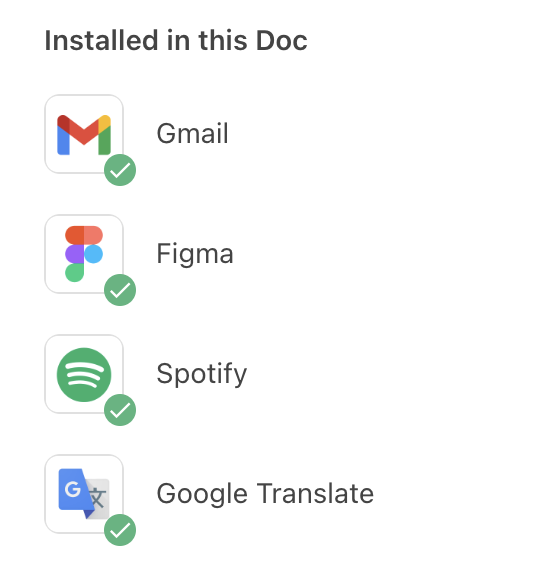558x572 pixels.
Task: Click the green checkmark on Google Translate
Action: pyautogui.click(x=120, y=530)
